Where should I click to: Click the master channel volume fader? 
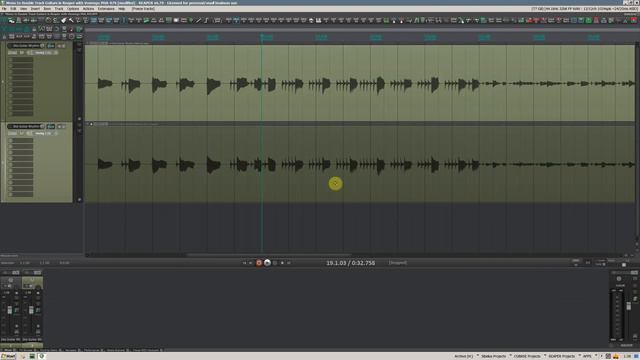tap(629, 306)
